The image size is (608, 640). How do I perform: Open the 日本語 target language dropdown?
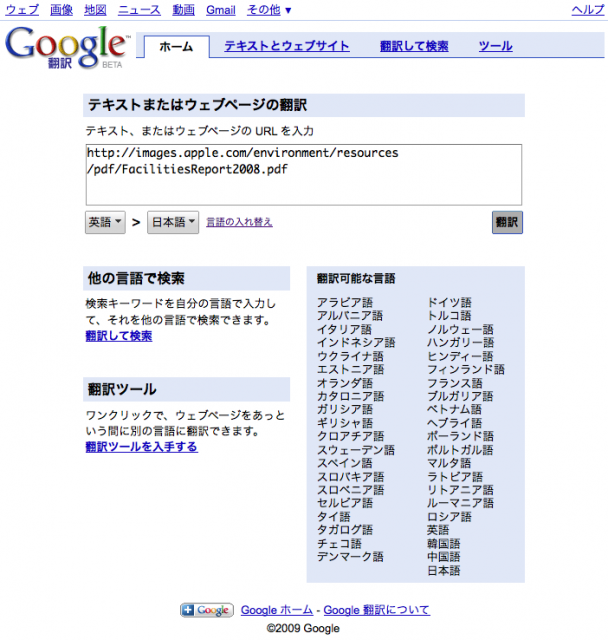173,222
